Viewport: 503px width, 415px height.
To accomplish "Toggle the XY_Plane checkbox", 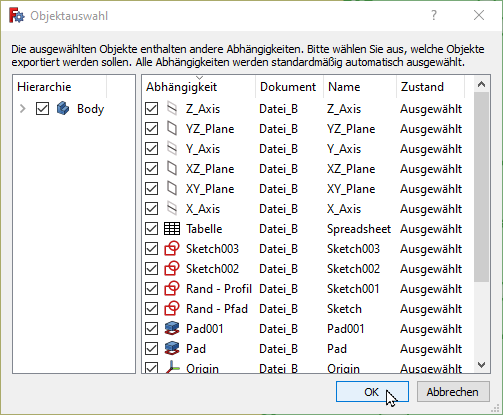I will (151, 189).
